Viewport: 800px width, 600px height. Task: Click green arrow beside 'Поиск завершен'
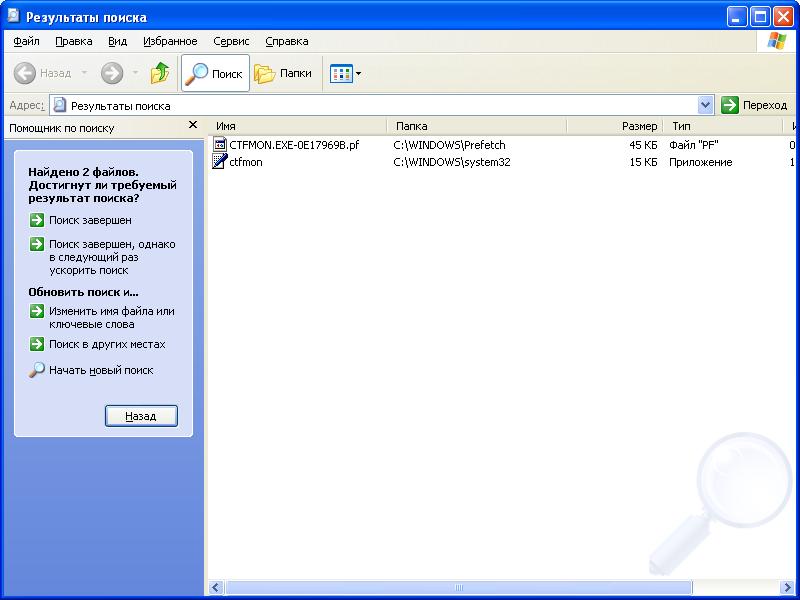37,220
